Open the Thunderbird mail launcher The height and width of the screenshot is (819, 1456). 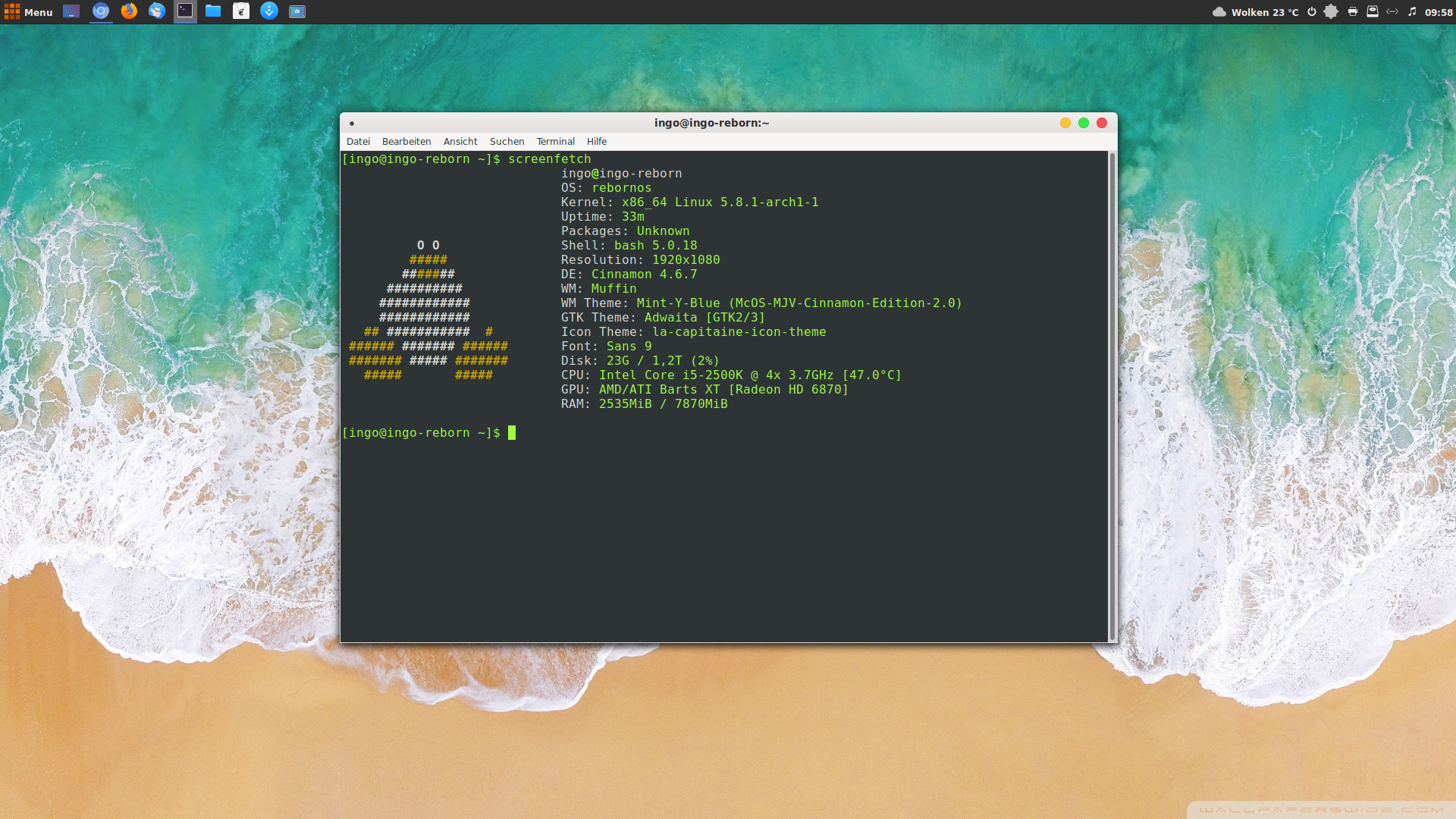[157, 11]
